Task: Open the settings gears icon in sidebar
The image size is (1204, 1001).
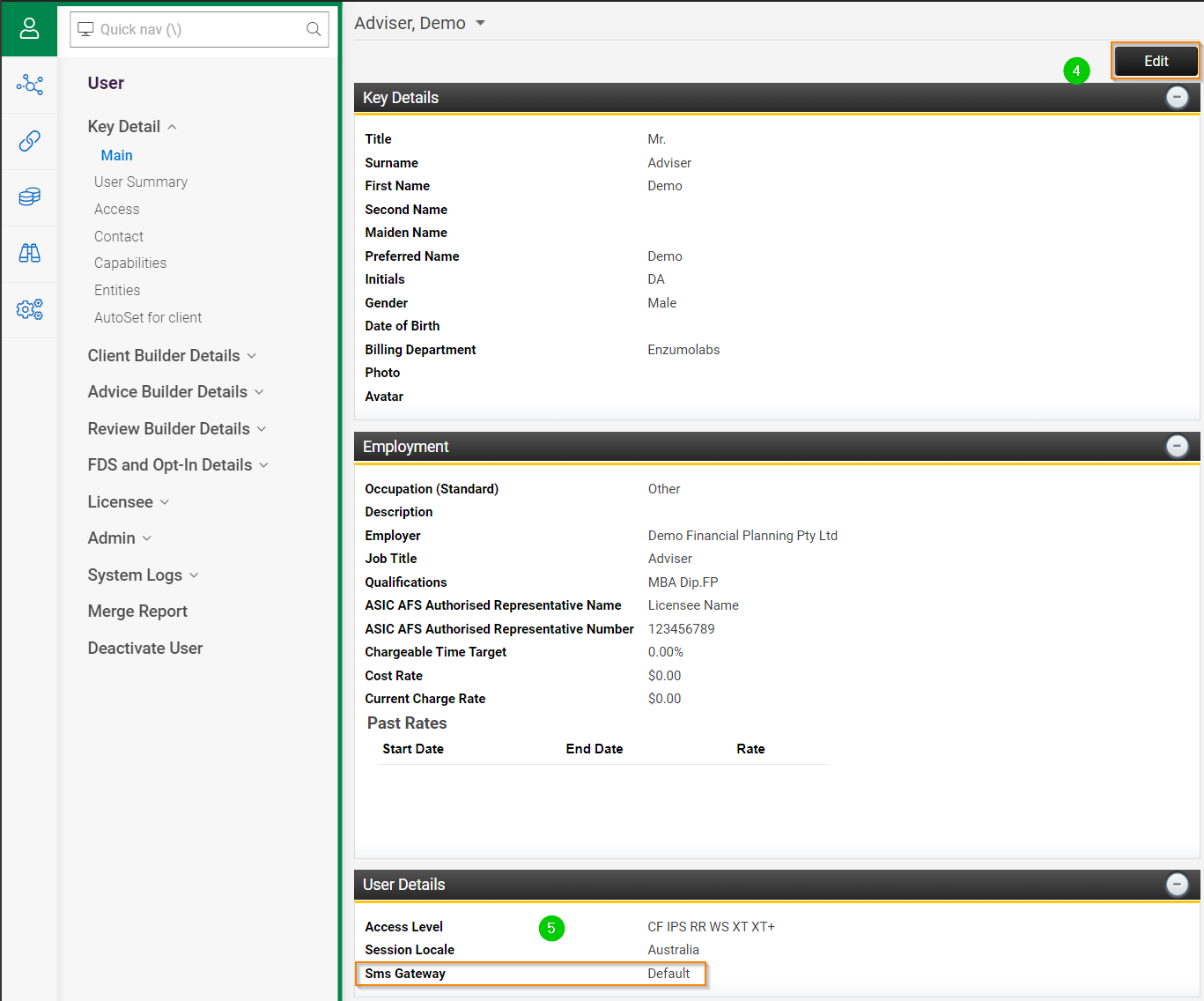Action: 29,309
